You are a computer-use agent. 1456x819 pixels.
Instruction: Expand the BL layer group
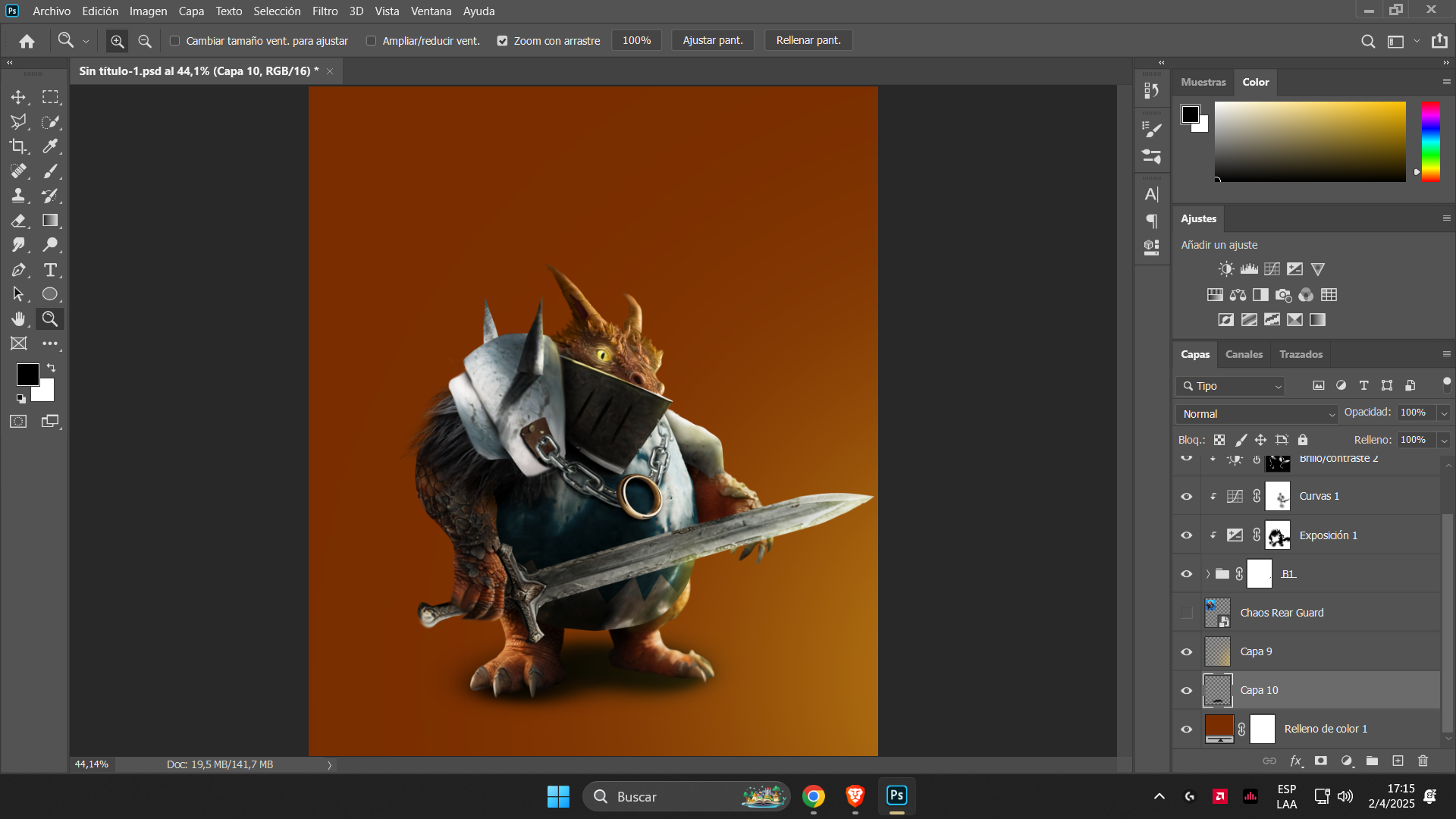coord(1208,574)
